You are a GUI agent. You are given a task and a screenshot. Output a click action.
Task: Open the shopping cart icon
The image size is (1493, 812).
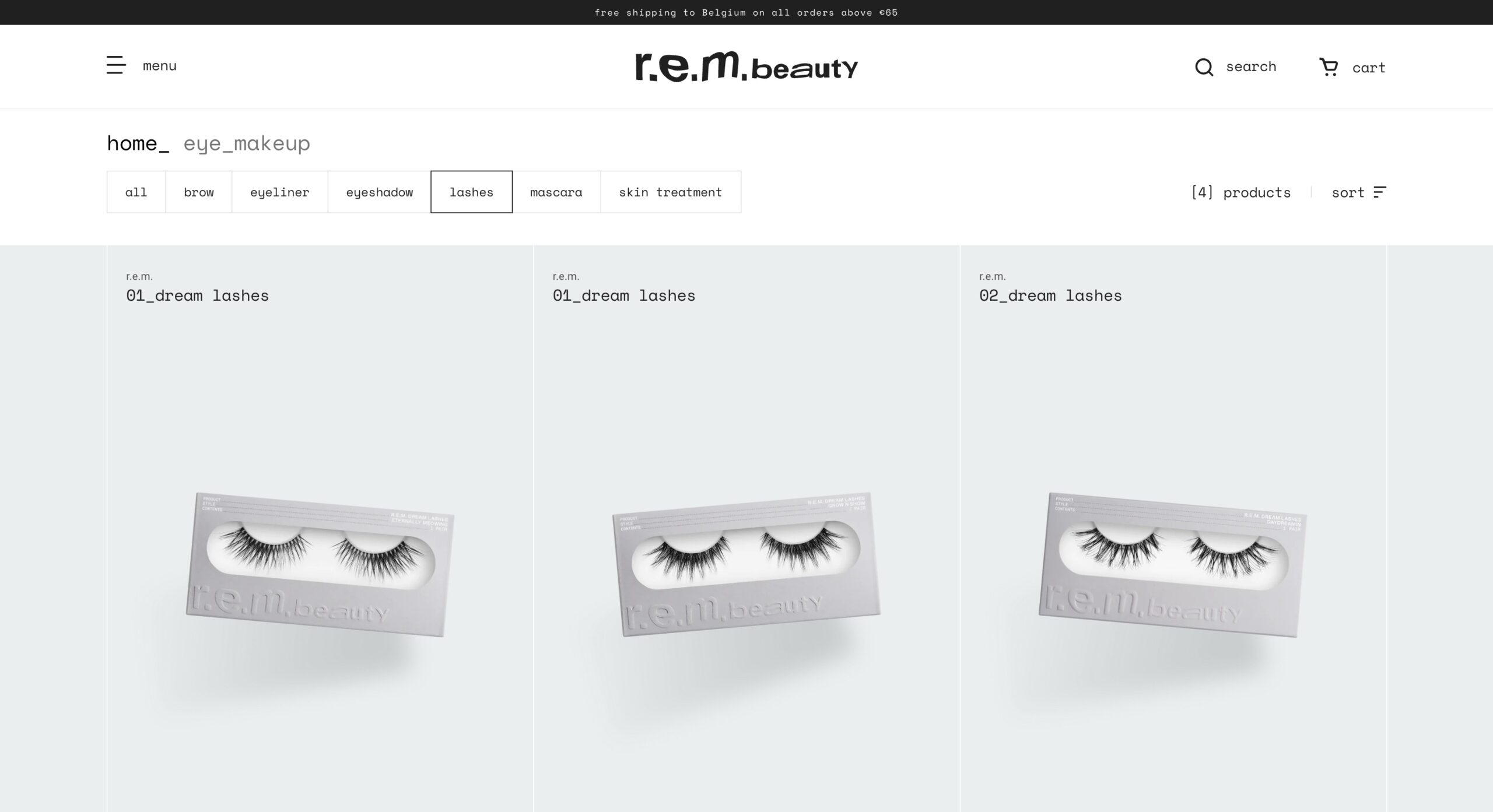pos(1329,67)
